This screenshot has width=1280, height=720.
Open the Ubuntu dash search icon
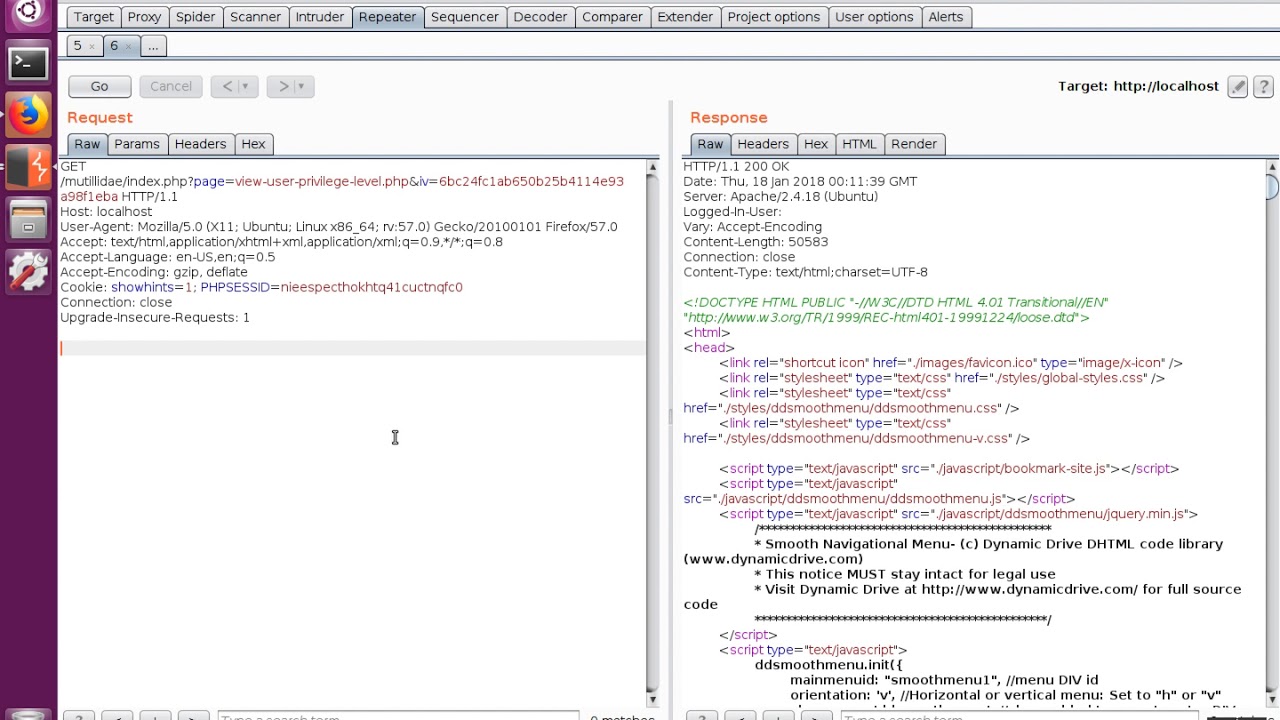28,12
